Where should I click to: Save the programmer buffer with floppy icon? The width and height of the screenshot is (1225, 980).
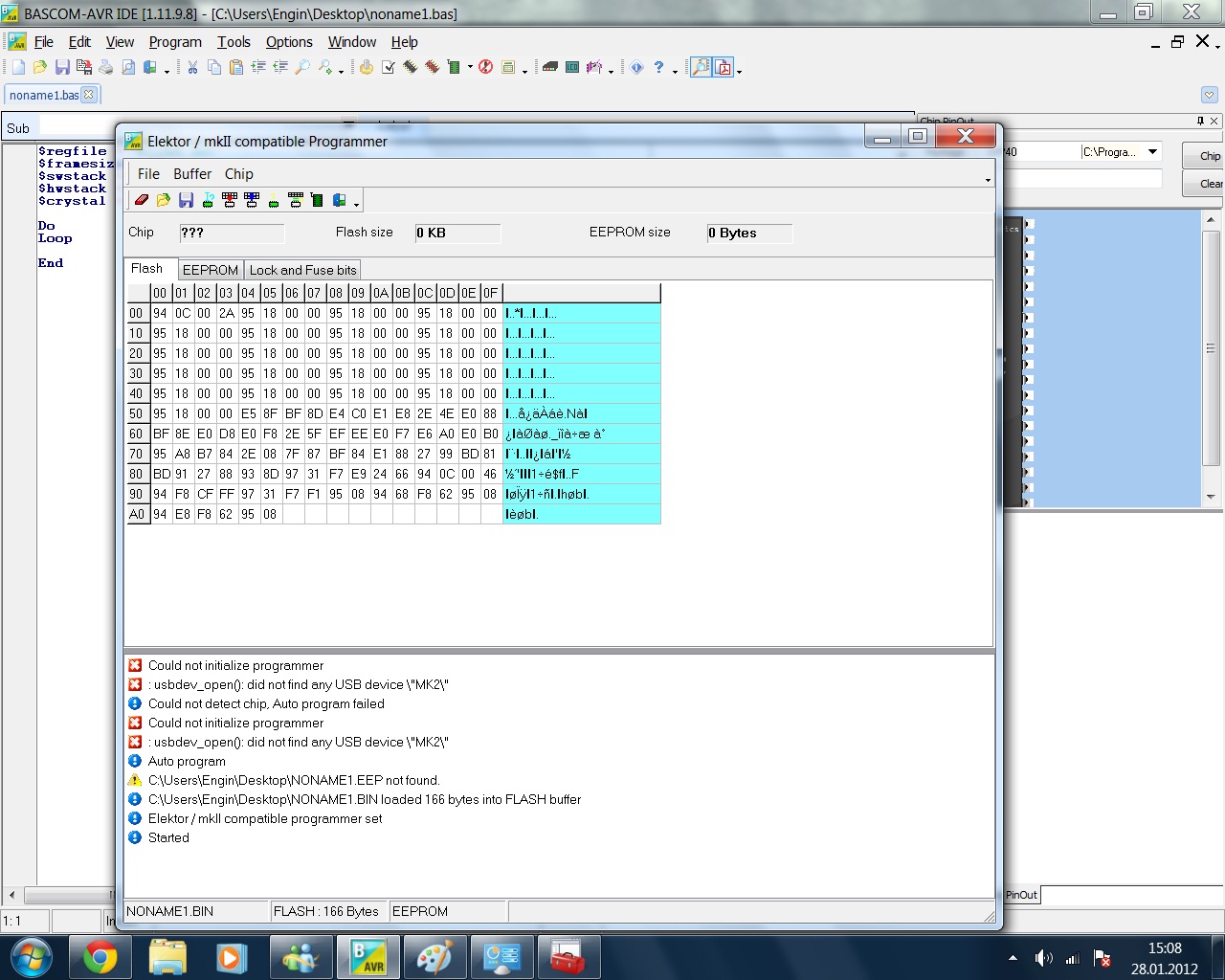pyautogui.click(x=186, y=200)
